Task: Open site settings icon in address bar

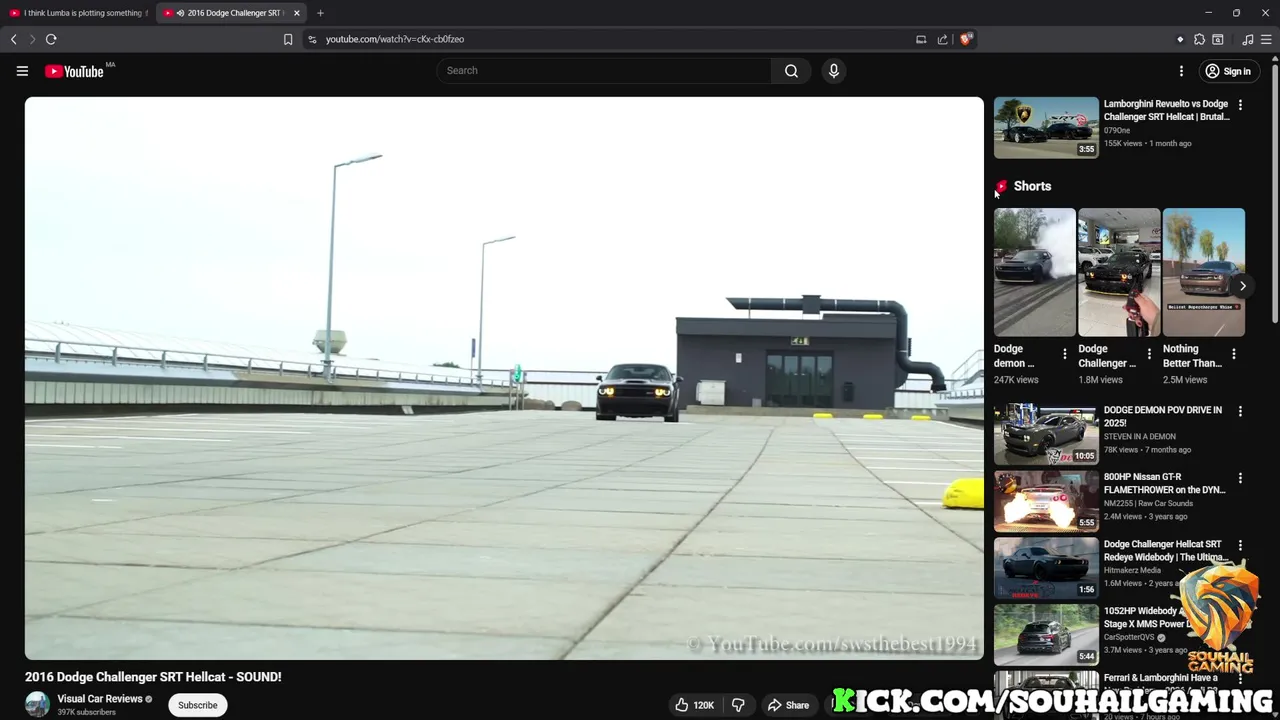Action: tap(312, 39)
